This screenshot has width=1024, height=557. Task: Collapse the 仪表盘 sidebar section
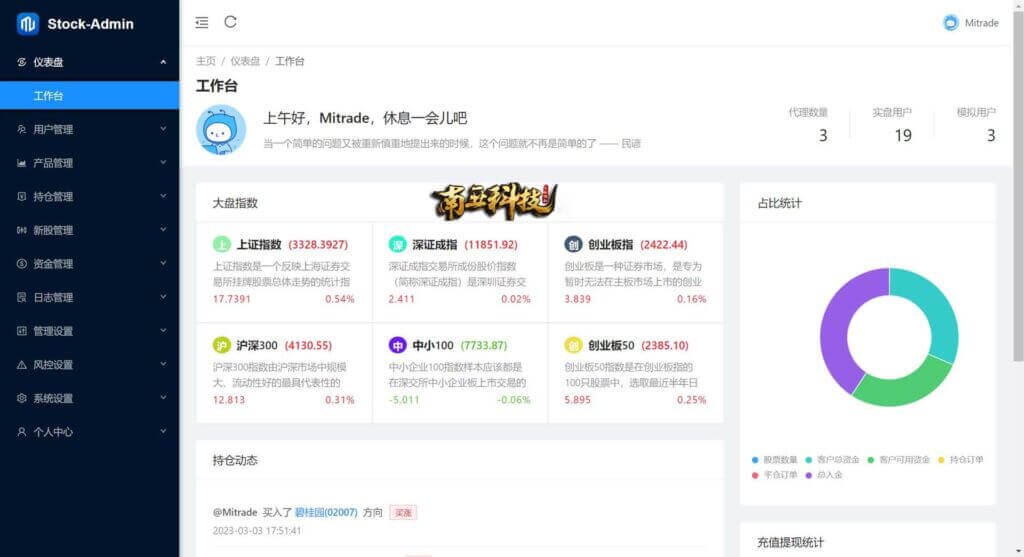pyautogui.click(x=89, y=62)
